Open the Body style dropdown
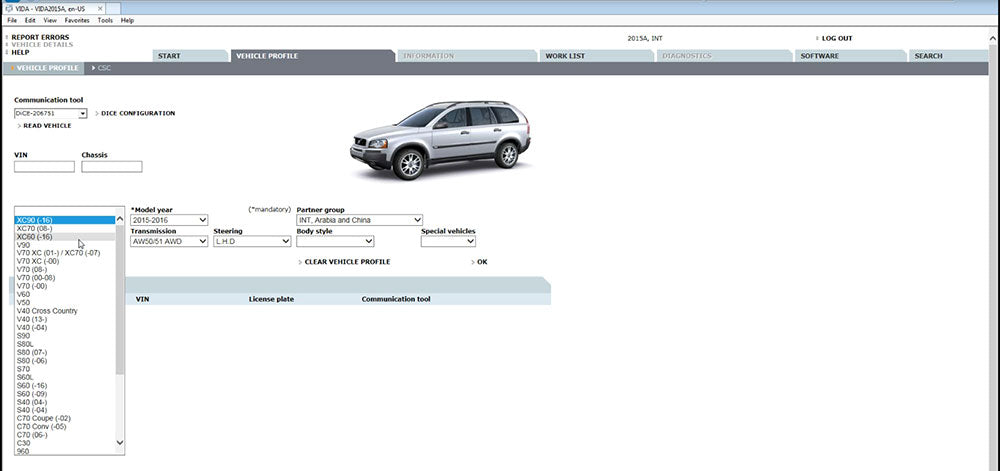This screenshot has height=471, width=1000. point(334,241)
